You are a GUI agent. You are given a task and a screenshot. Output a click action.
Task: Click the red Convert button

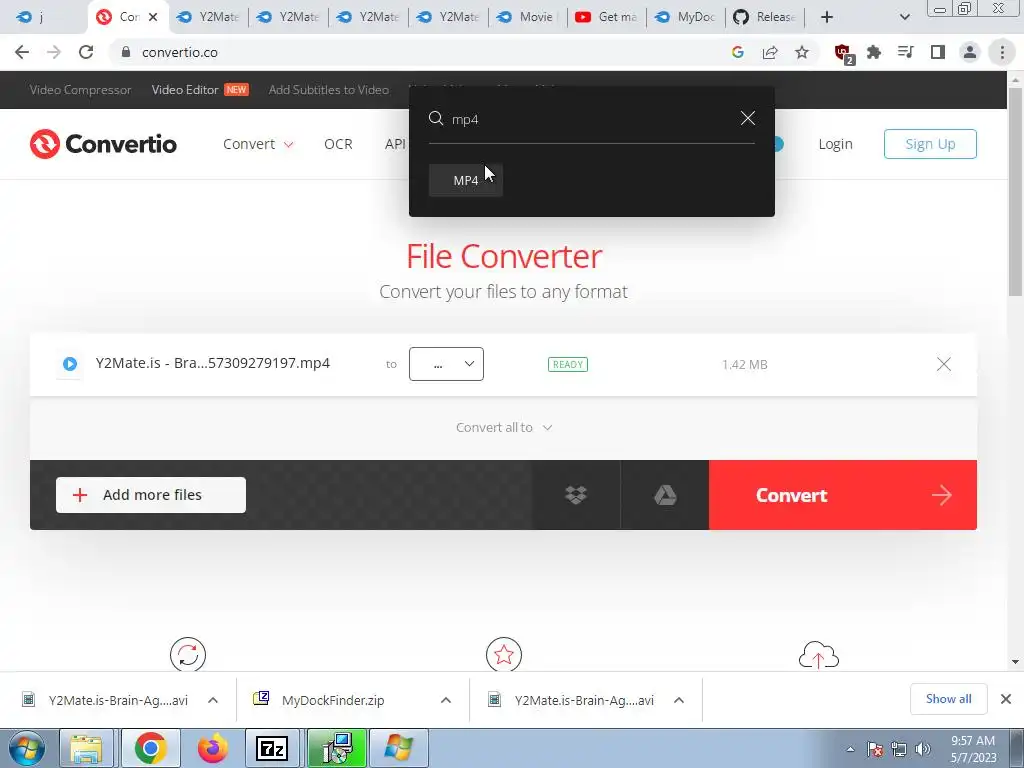click(x=842, y=495)
